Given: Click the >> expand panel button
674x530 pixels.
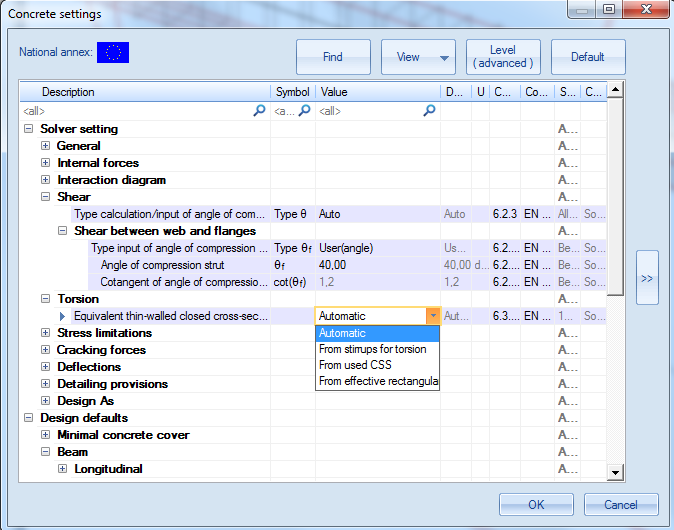Looking at the screenshot, I should click(x=647, y=278).
